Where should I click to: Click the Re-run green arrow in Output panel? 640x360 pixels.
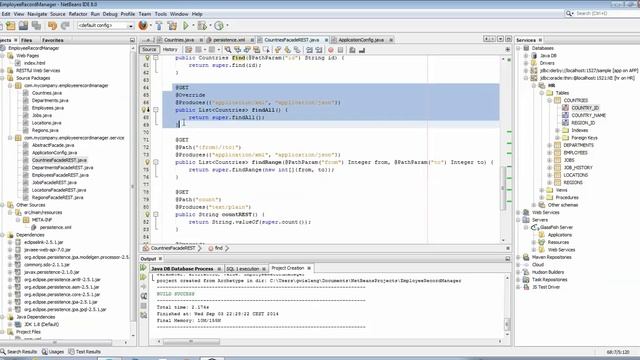(x=144, y=268)
